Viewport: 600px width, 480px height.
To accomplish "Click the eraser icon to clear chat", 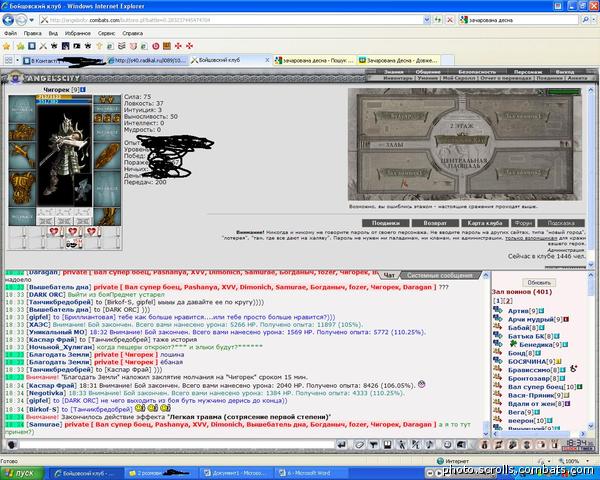I will (359, 444).
